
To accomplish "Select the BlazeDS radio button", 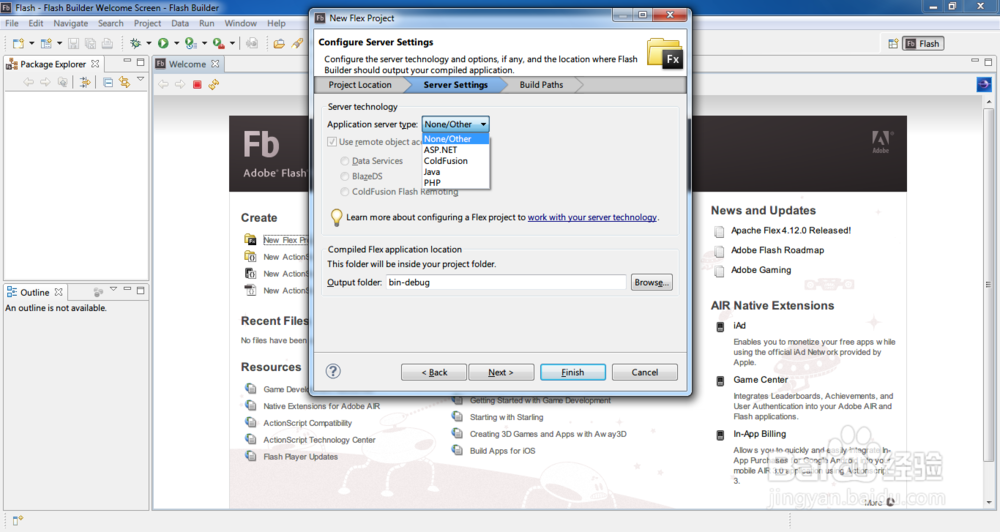I will (345, 176).
